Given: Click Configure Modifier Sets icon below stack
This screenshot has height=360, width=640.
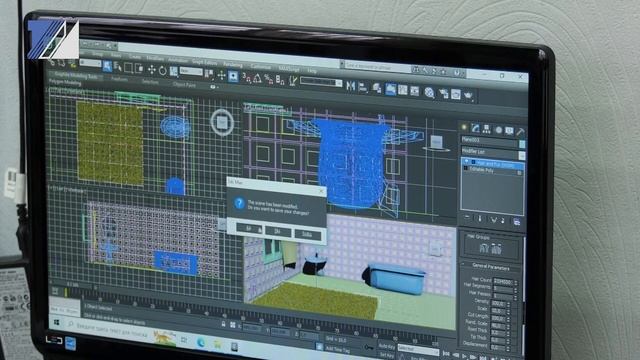Looking at the screenshot, I should pyautogui.click(x=517, y=222).
